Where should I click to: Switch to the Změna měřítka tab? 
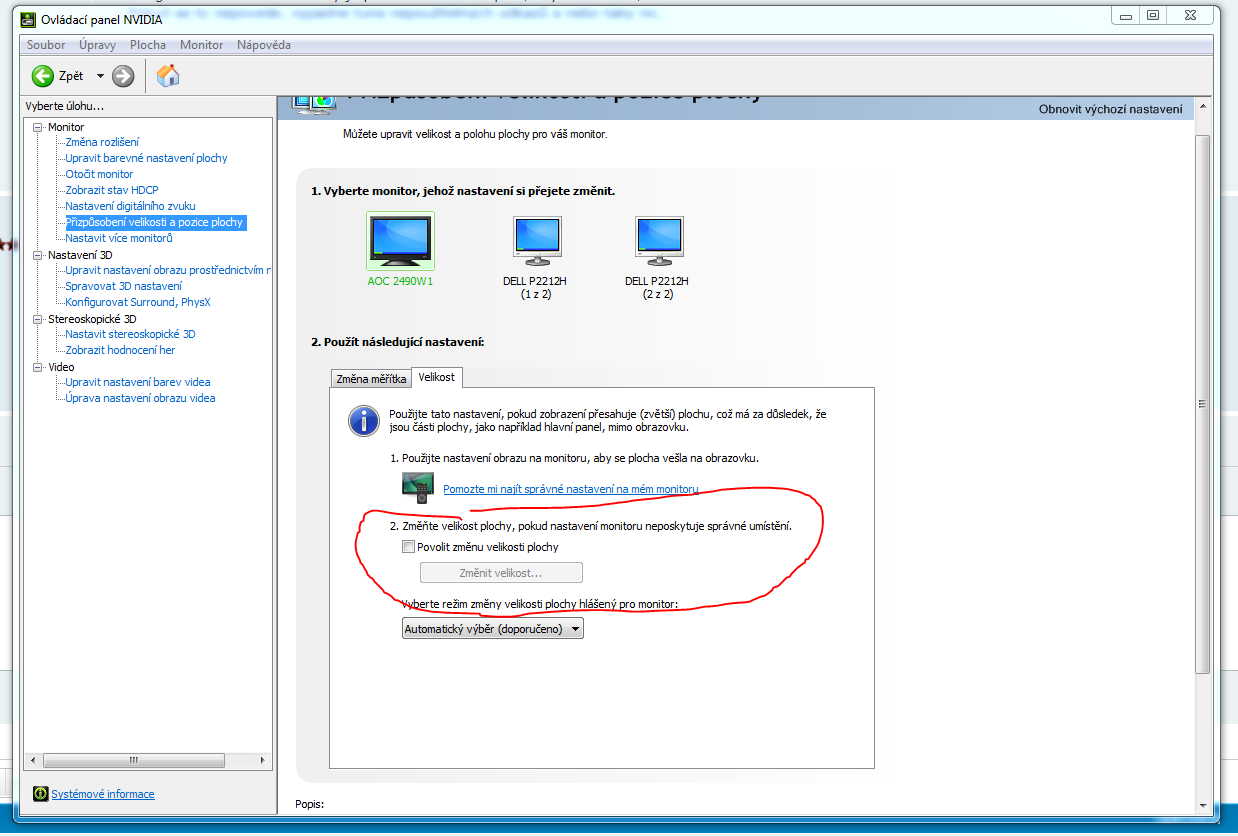[371, 378]
